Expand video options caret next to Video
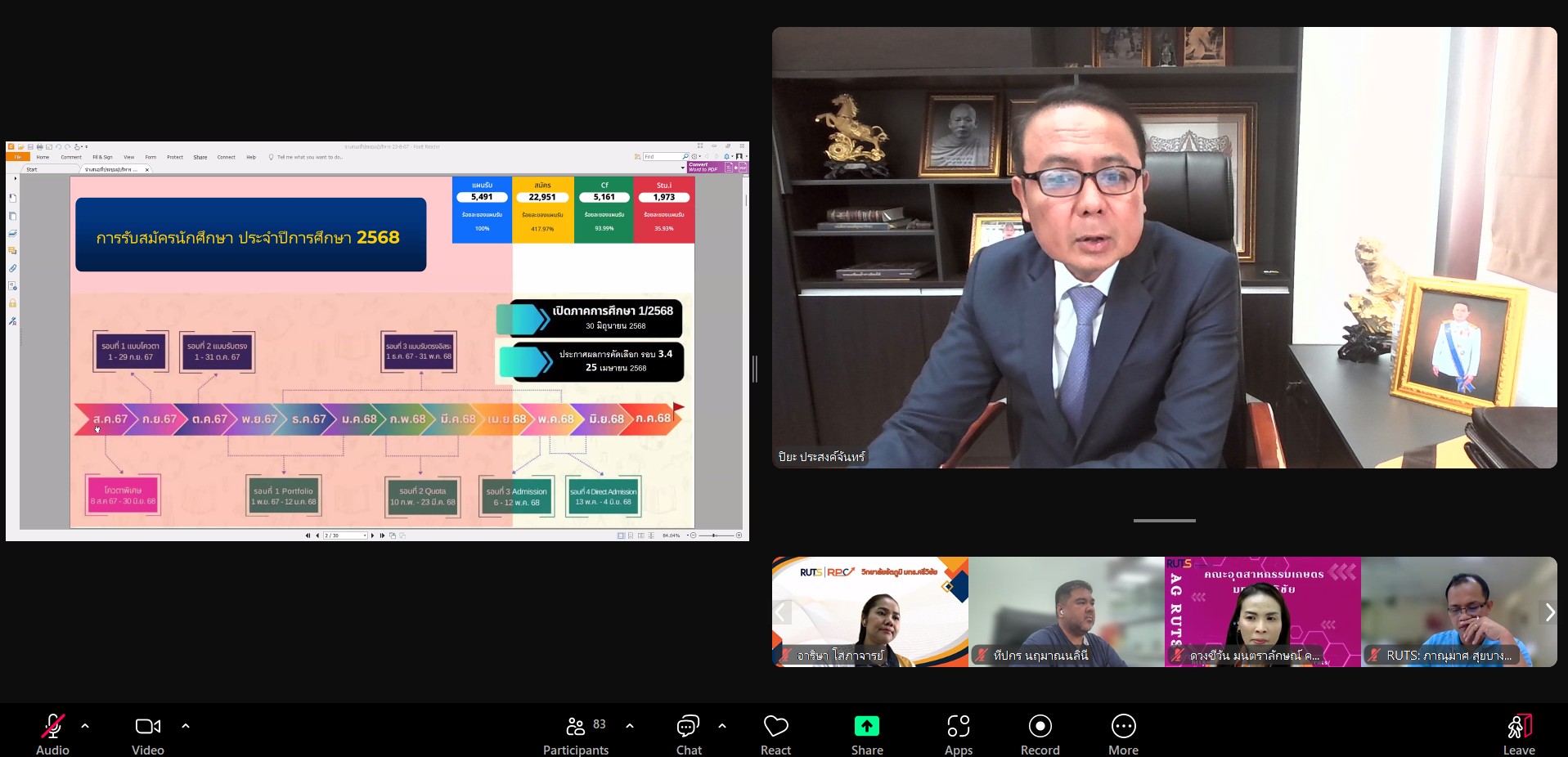Viewport: 1568px width, 757px height. pos(186,725)
